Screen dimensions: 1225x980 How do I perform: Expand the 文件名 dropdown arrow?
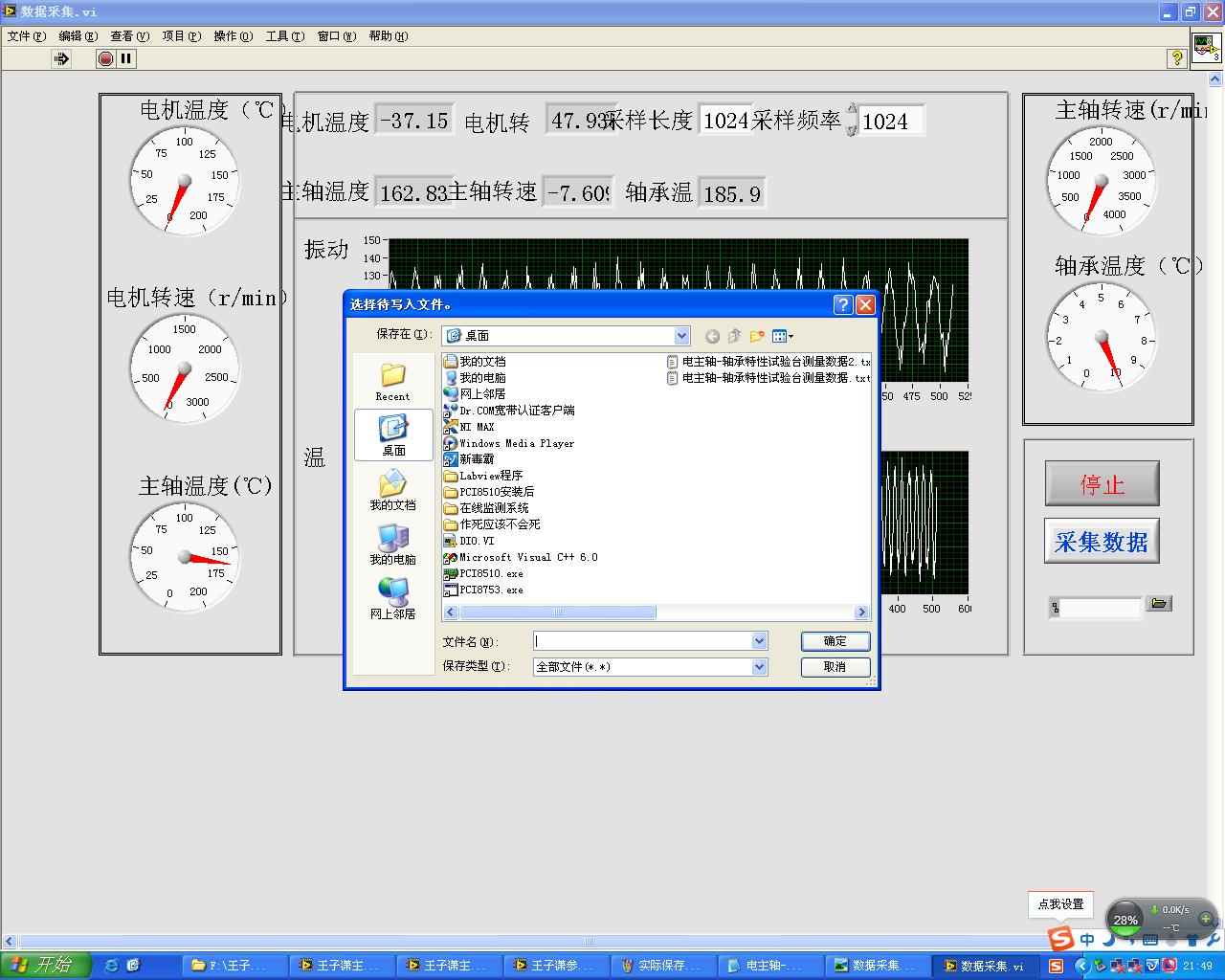tap(760, 641)
